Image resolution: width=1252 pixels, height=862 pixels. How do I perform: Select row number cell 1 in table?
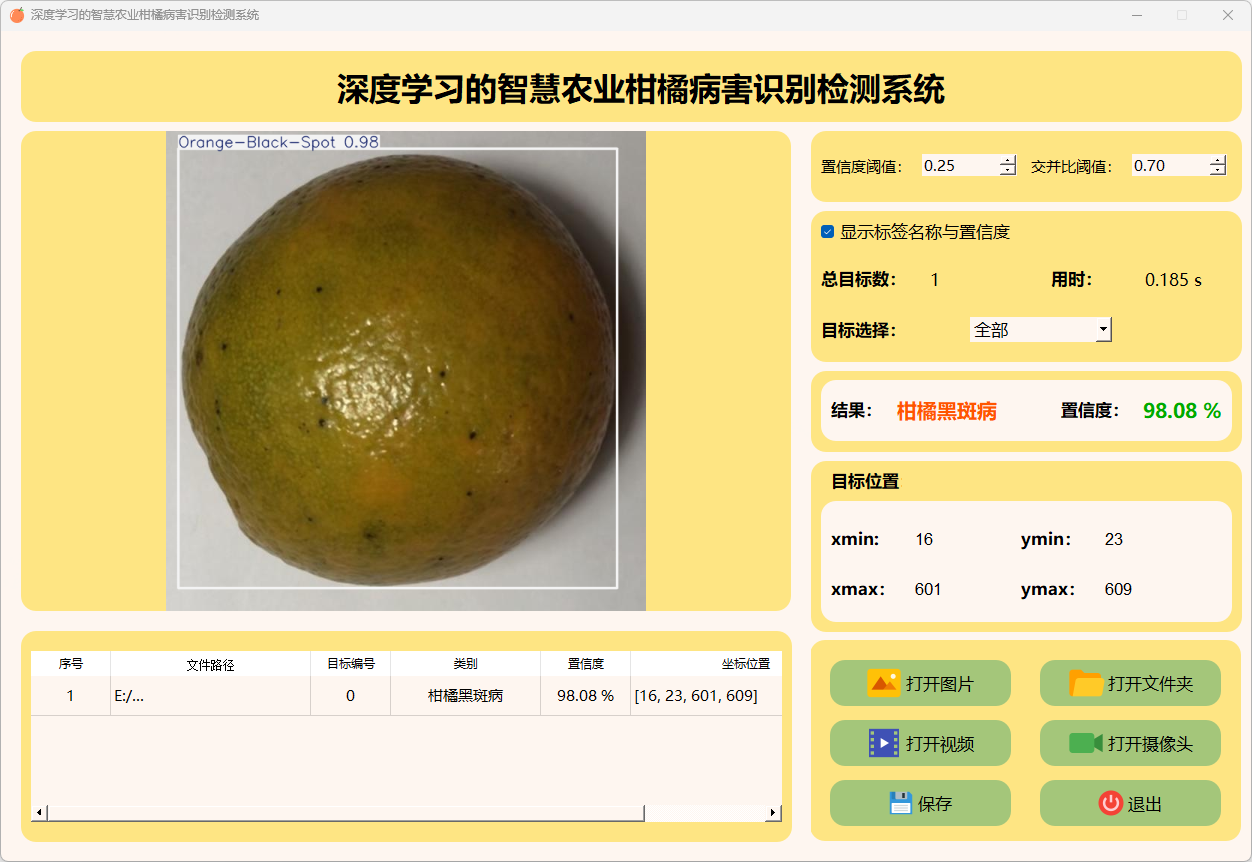coord(71,696)
